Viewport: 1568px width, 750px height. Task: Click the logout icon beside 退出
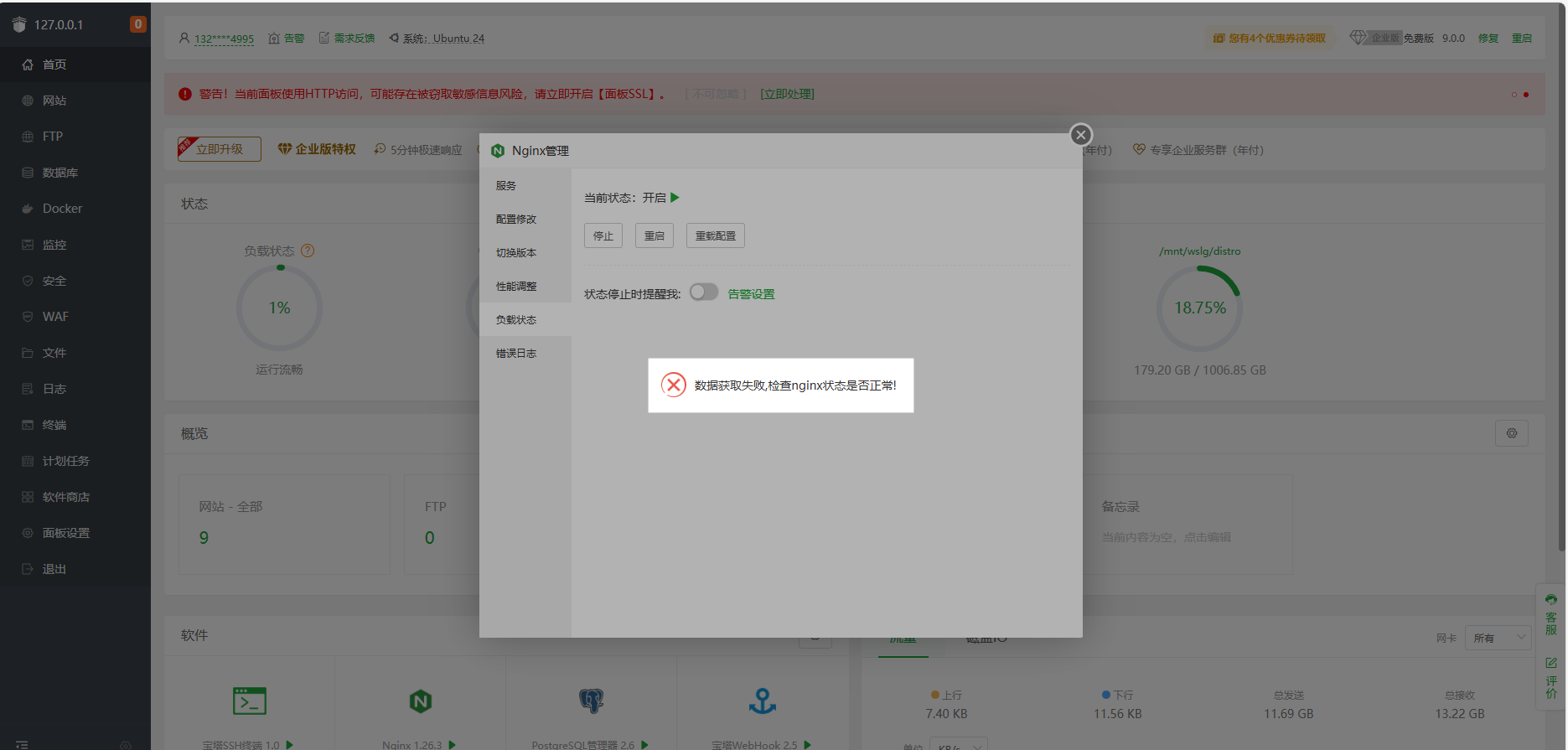(28, 569)
